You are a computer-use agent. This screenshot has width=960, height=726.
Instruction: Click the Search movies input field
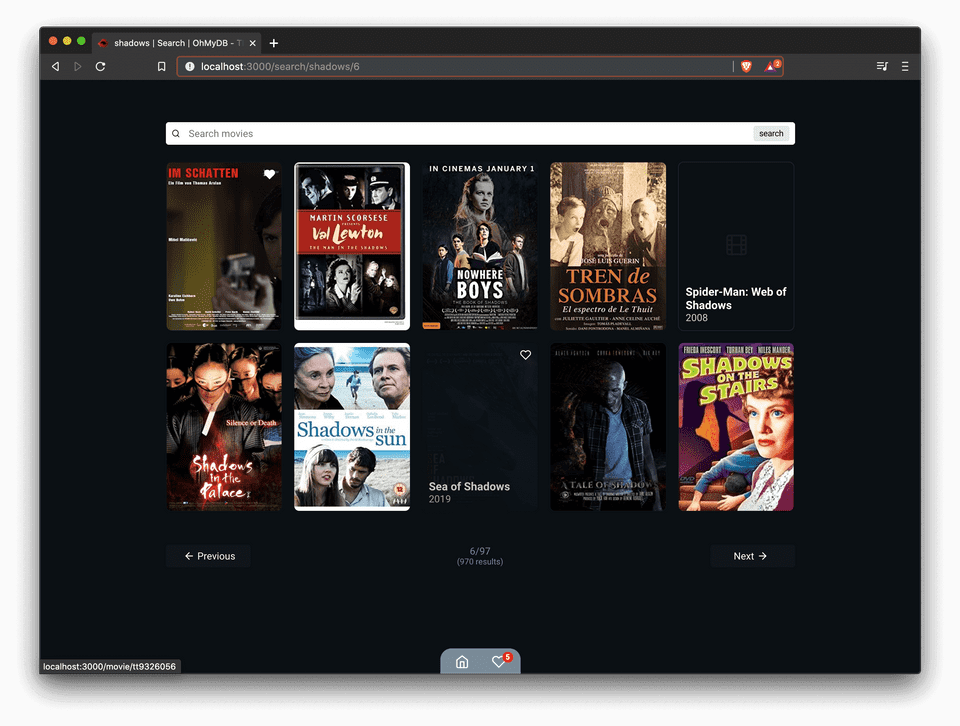point(460,133)
